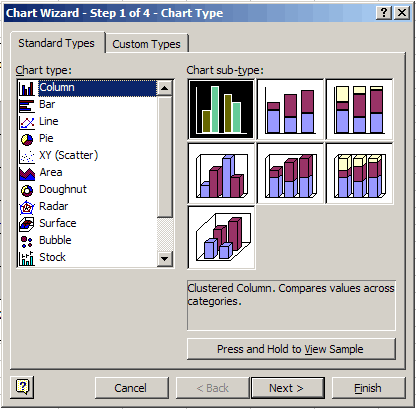Click the 'Bubble' text entry
Viewport: 416px width, 409px height.
point(55,240)
